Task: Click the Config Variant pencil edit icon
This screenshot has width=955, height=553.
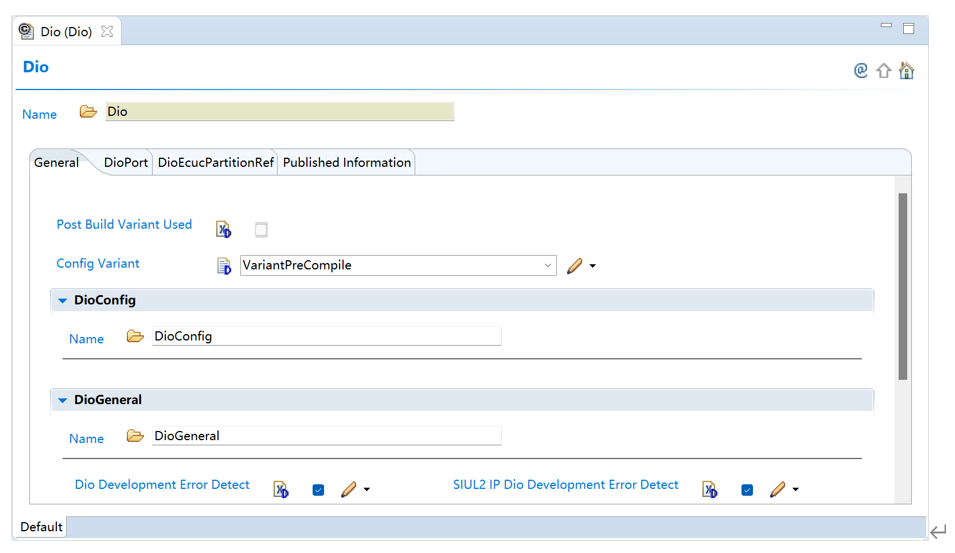Action: (x=575, y=266)
